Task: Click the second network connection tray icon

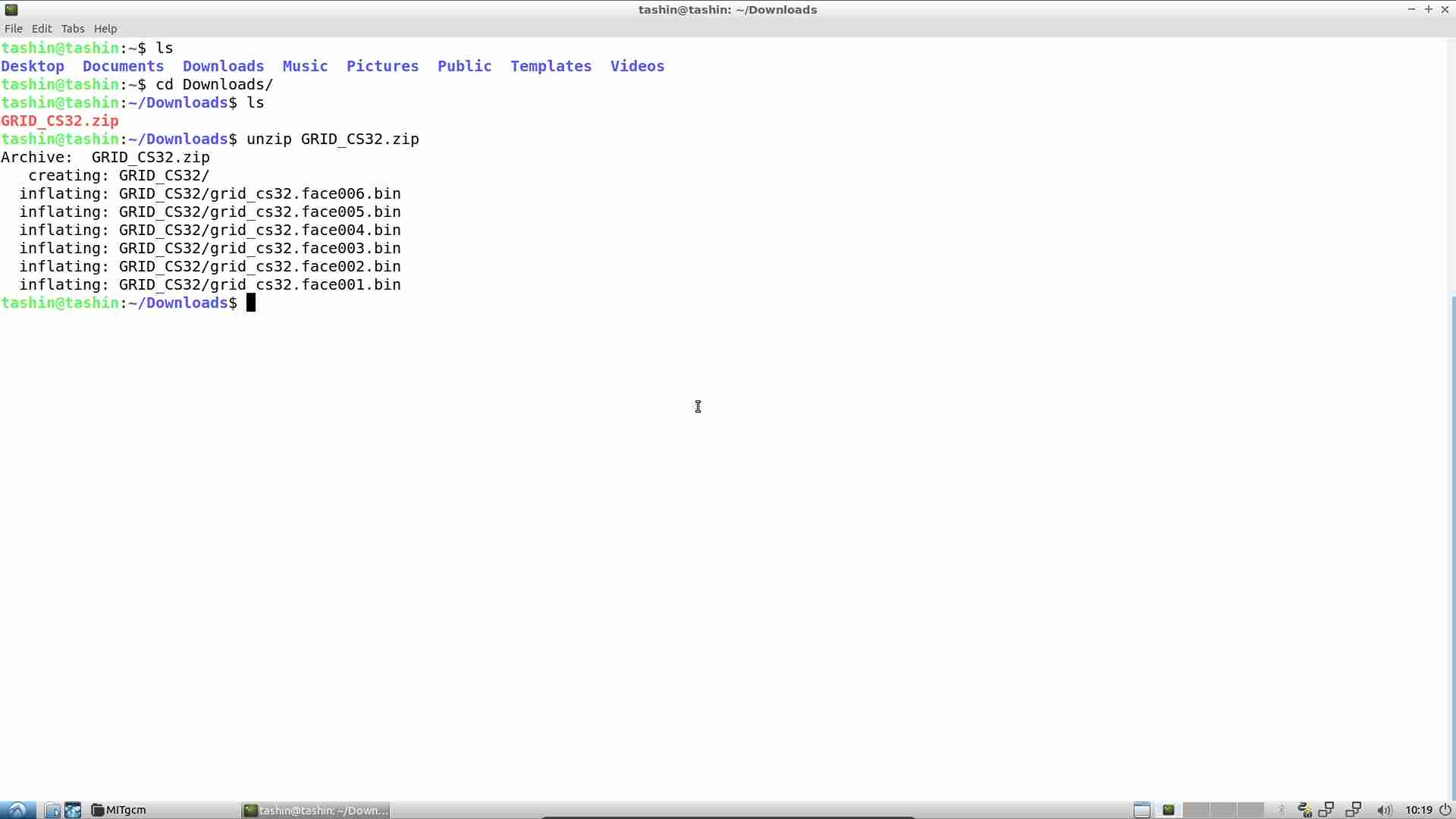Action: (1354, 810)
